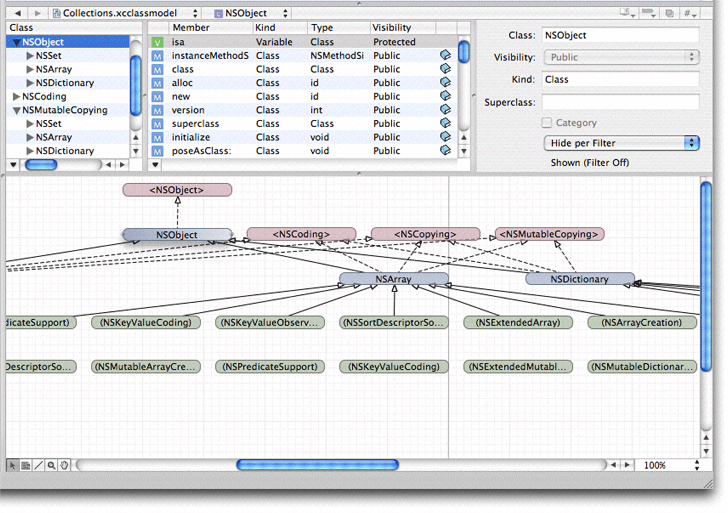Open the Hide per Filter dropdown
Screen dimensions: 728x513
coord(621,143)
